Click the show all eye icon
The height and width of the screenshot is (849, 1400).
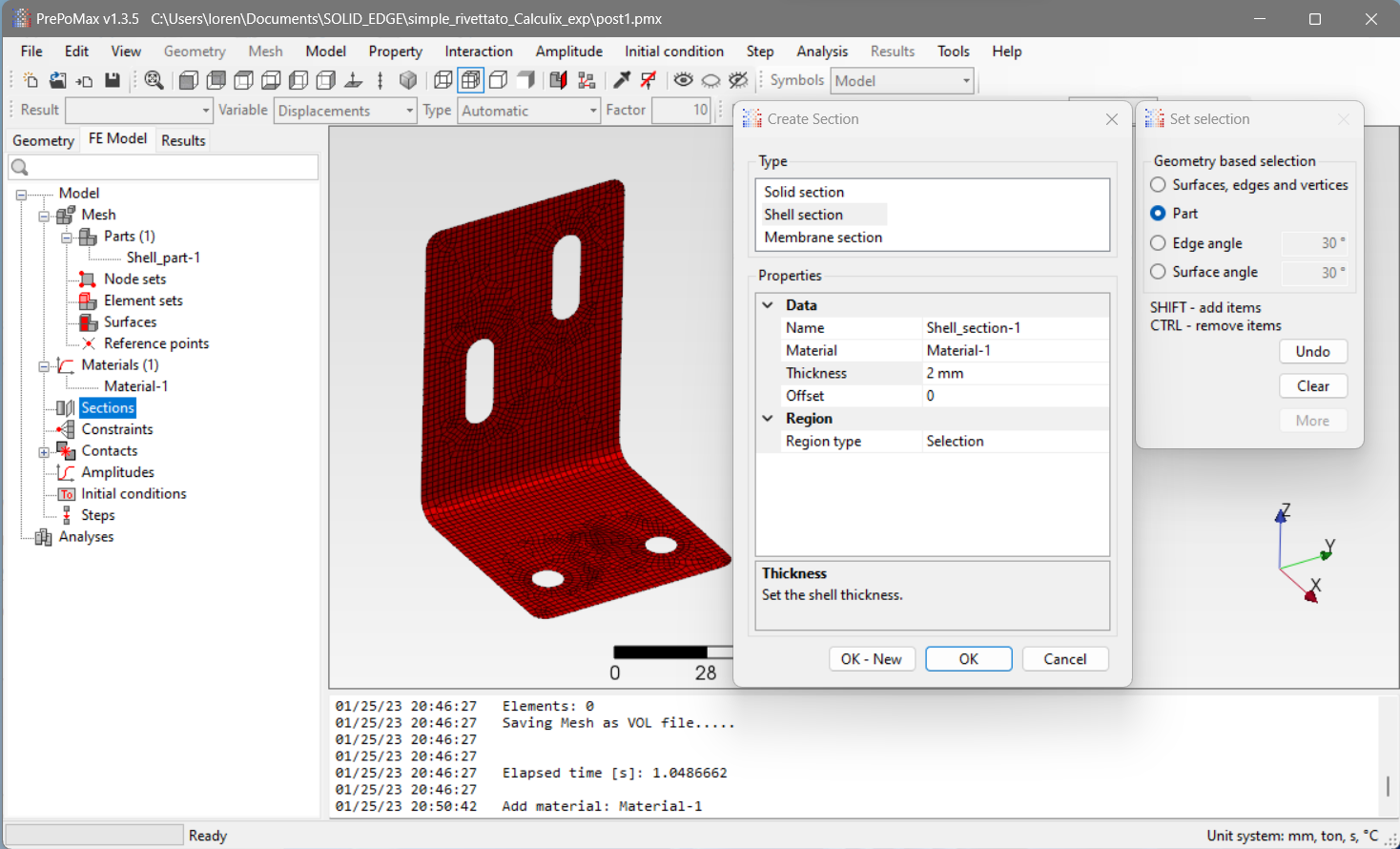pyautogui.click(x=683, y=81)
